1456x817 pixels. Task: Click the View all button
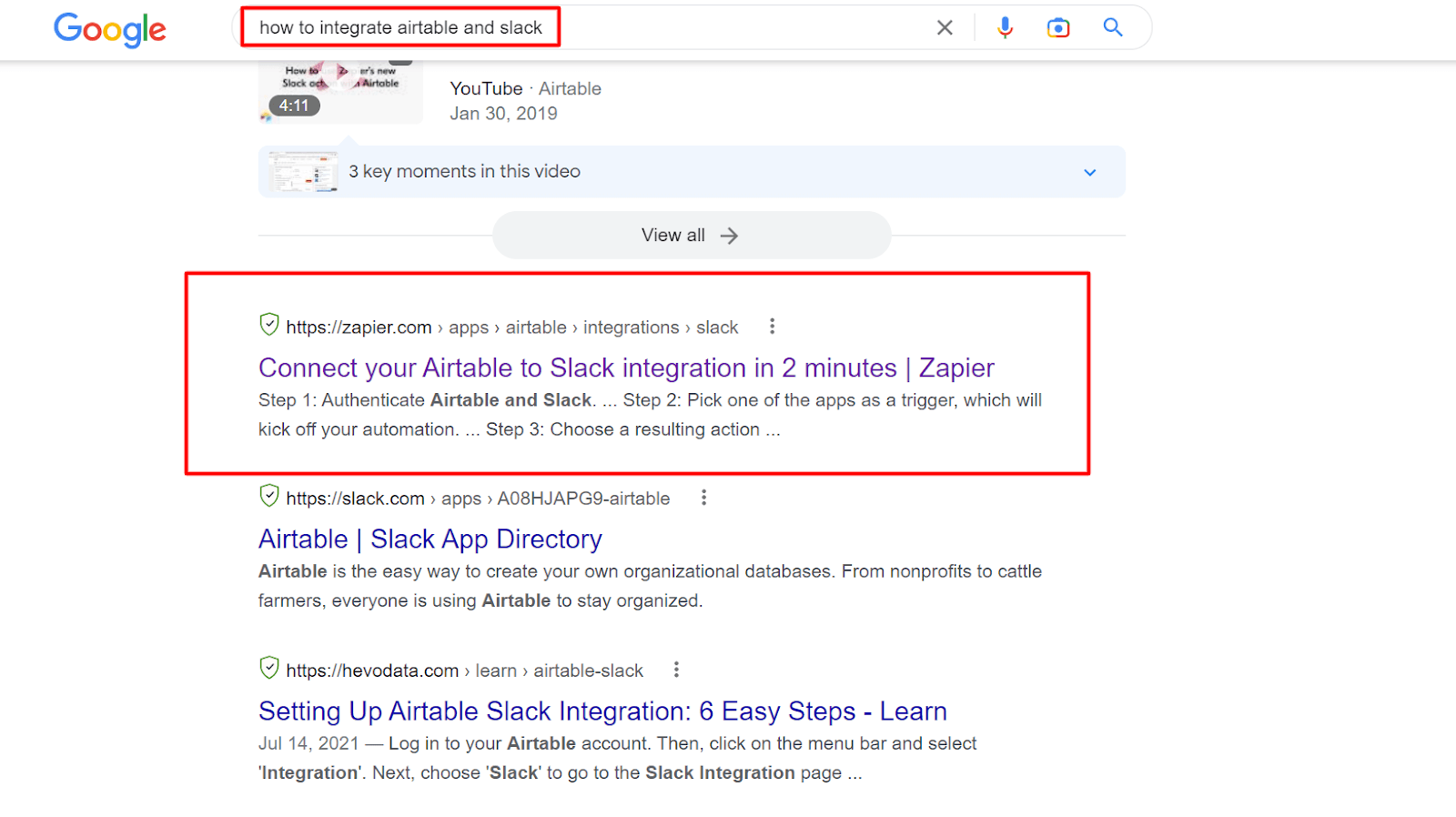tap(691, 236)
